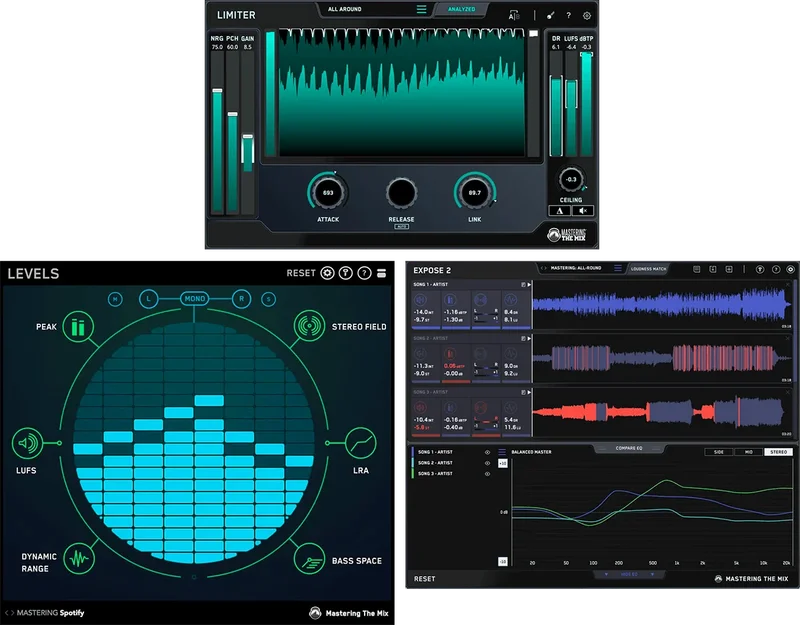Image resolution: width=800 pixels, height=625 pixels.
Task: Toggle Song 2 - Artist EQ curve visibility
Action: coord(487,463)
